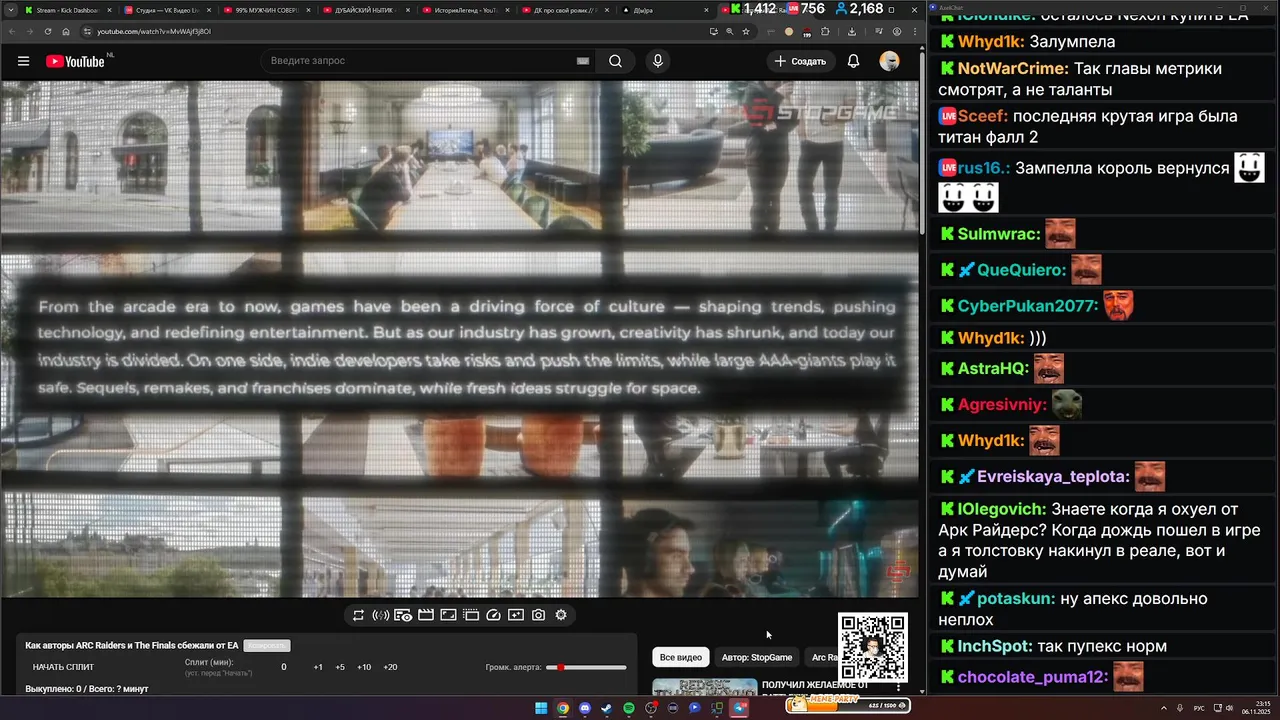Open the system tray clock
The height and width of the screenshot is (720, 1280).
[x=1256, y=708]
